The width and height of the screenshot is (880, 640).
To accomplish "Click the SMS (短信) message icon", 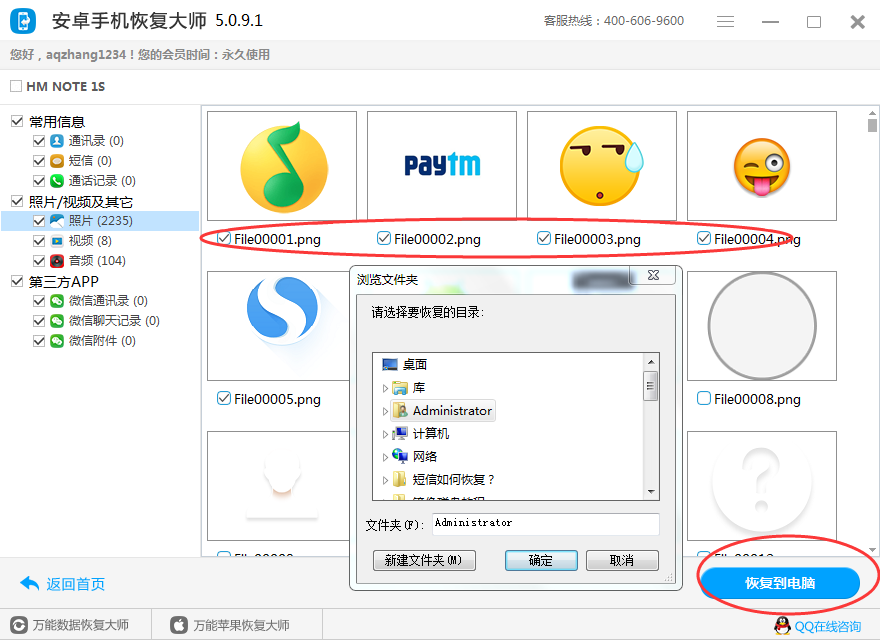I will click(x=57, y=161).
